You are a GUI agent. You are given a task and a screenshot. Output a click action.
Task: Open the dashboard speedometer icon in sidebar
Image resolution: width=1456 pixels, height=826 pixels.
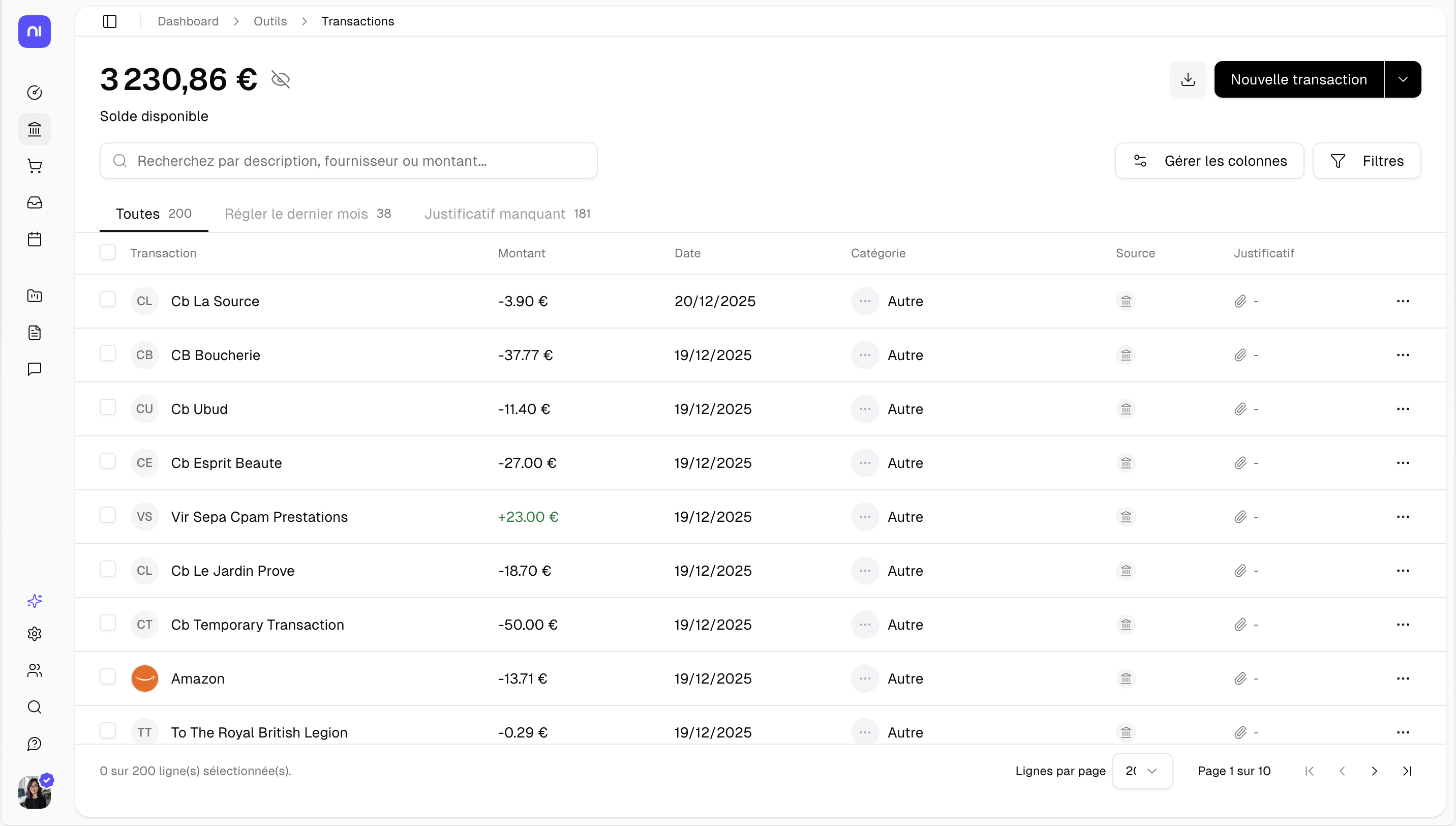tap(35, 92)
